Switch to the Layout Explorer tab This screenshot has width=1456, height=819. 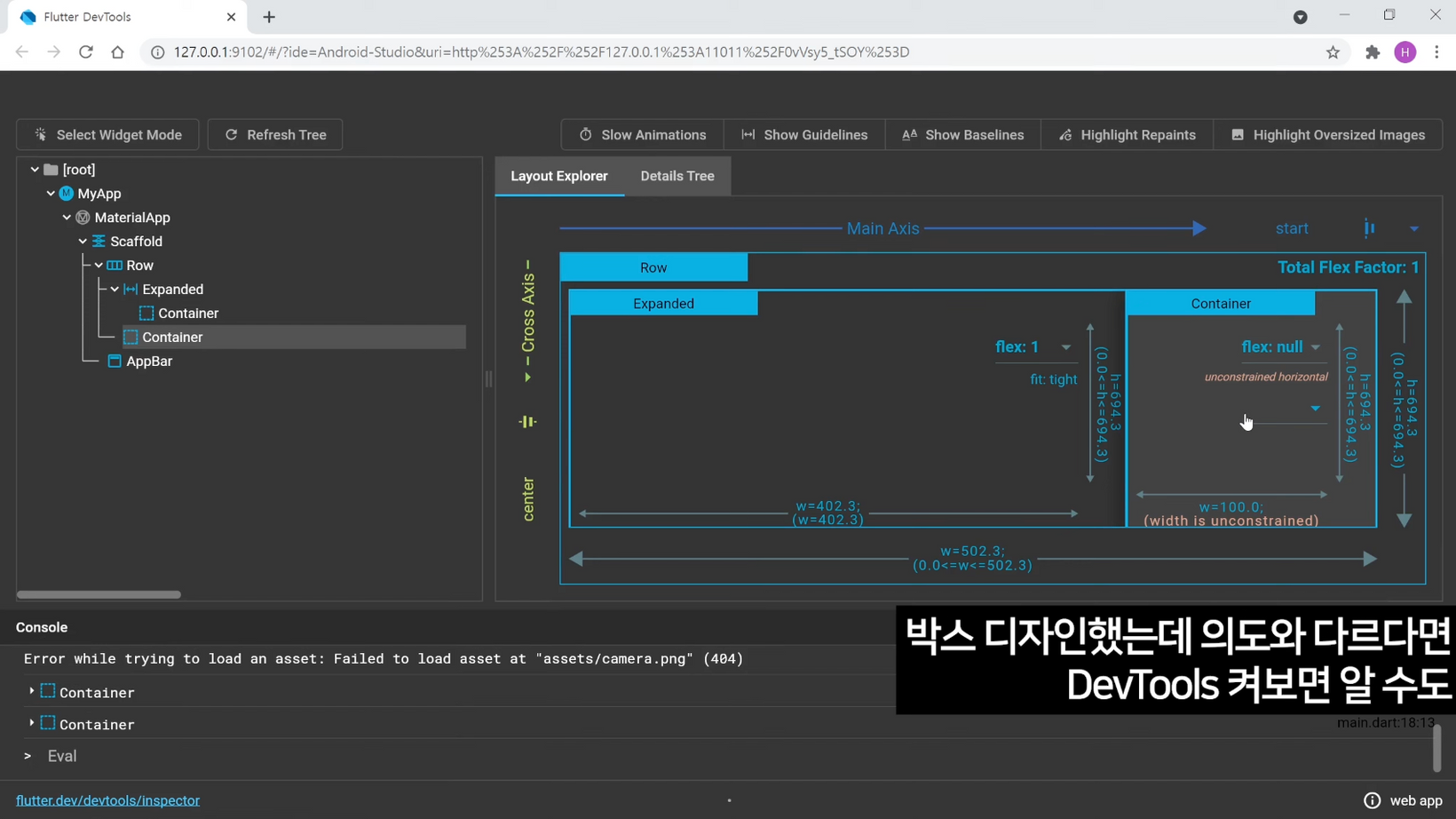(559, 176)
